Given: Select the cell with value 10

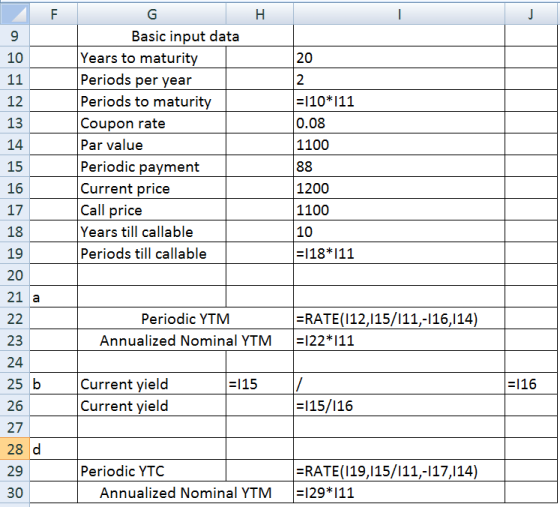Looking at the screenshot, I should pos(399,232).
